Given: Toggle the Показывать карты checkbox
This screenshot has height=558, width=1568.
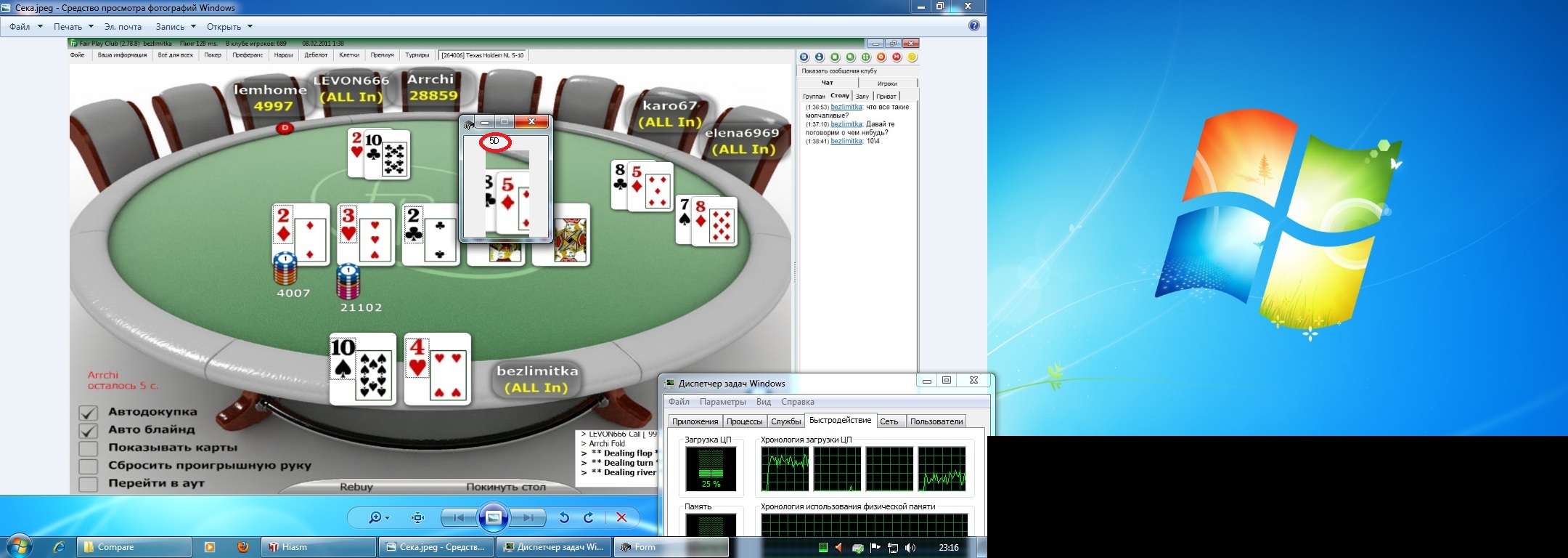Looking at the screenshot, I should (x=89, y=448).
